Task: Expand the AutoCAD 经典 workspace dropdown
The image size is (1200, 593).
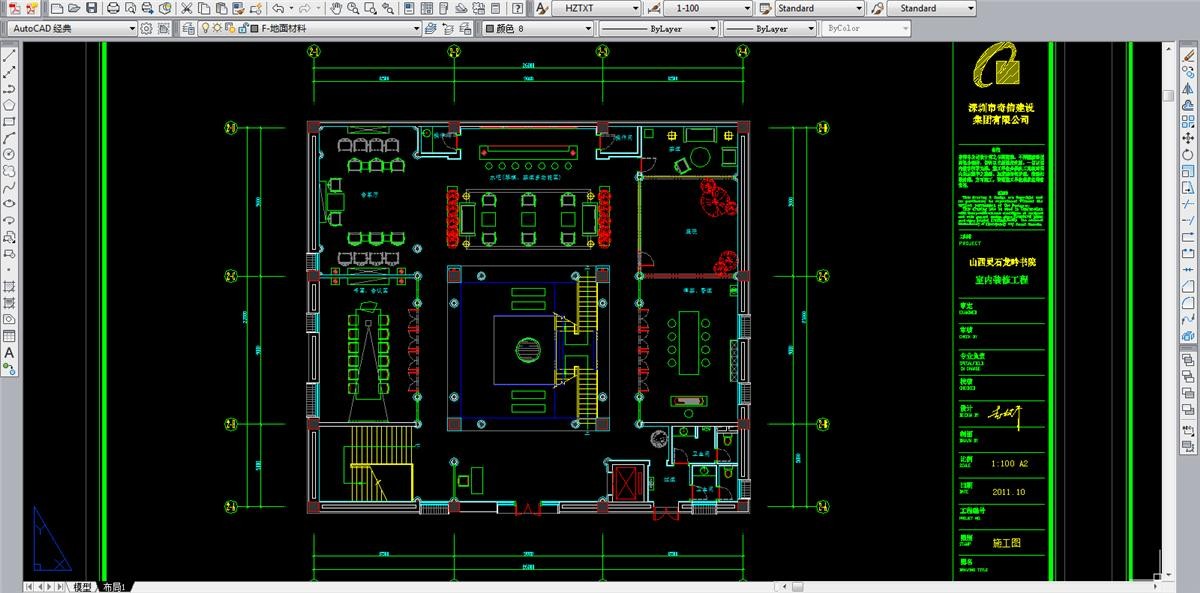Action: pos(133,29)
